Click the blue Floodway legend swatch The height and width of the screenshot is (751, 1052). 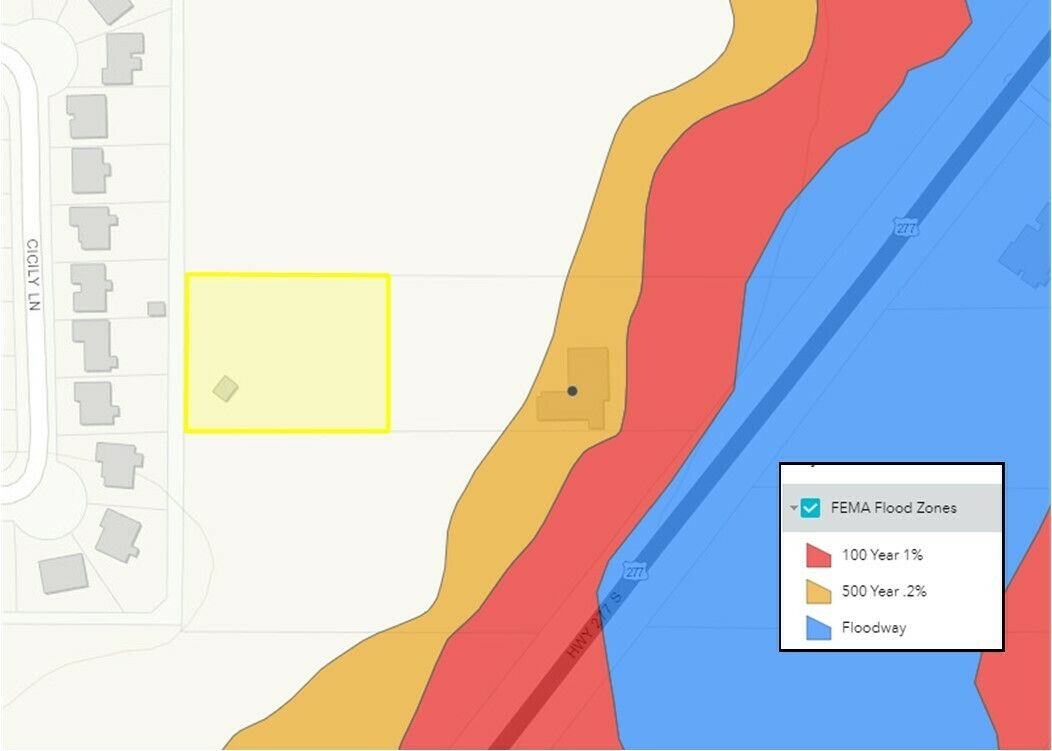click(x=819, y=628)
